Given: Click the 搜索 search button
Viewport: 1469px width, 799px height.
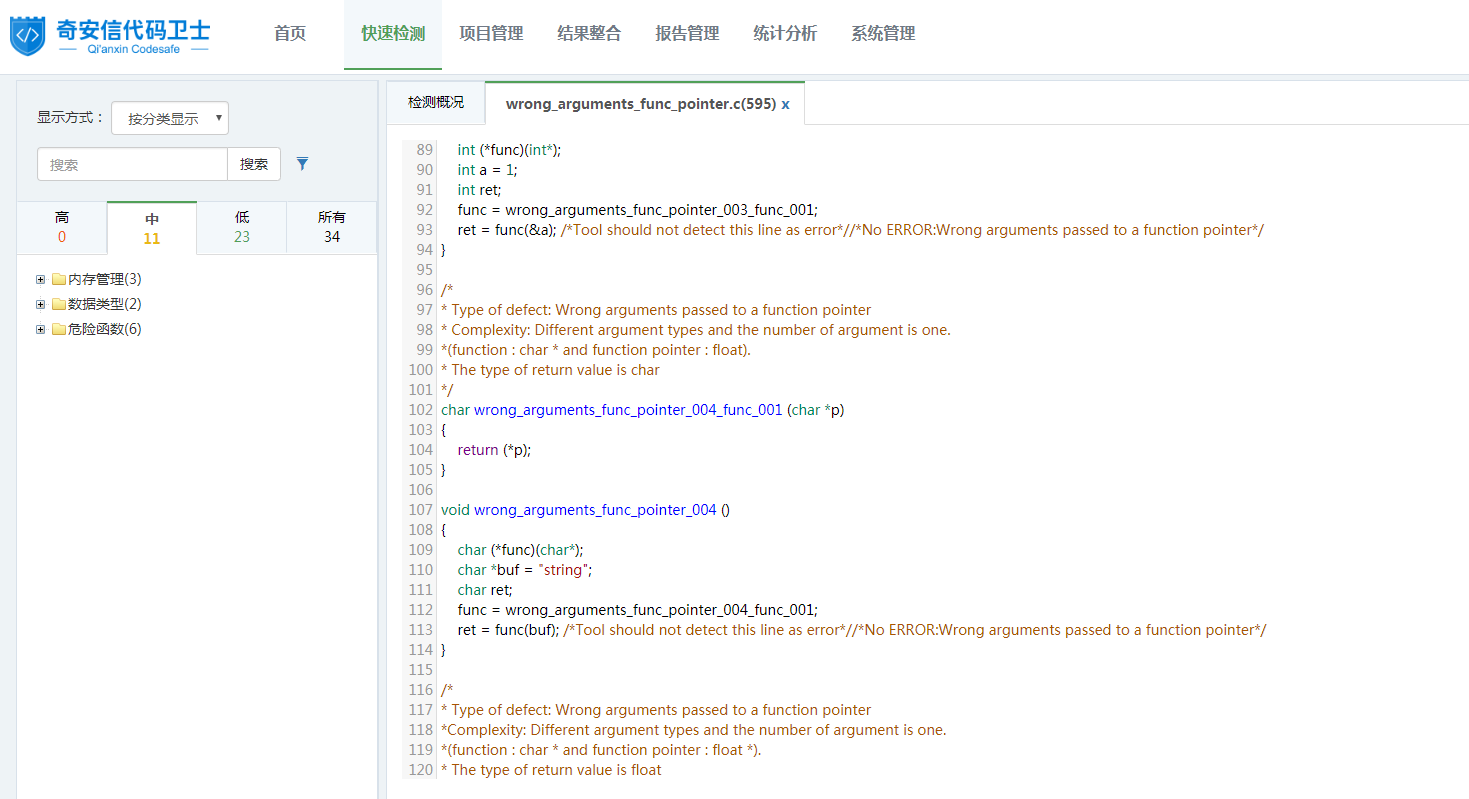Looking at the screenshot, I should (x=254, y=164).
